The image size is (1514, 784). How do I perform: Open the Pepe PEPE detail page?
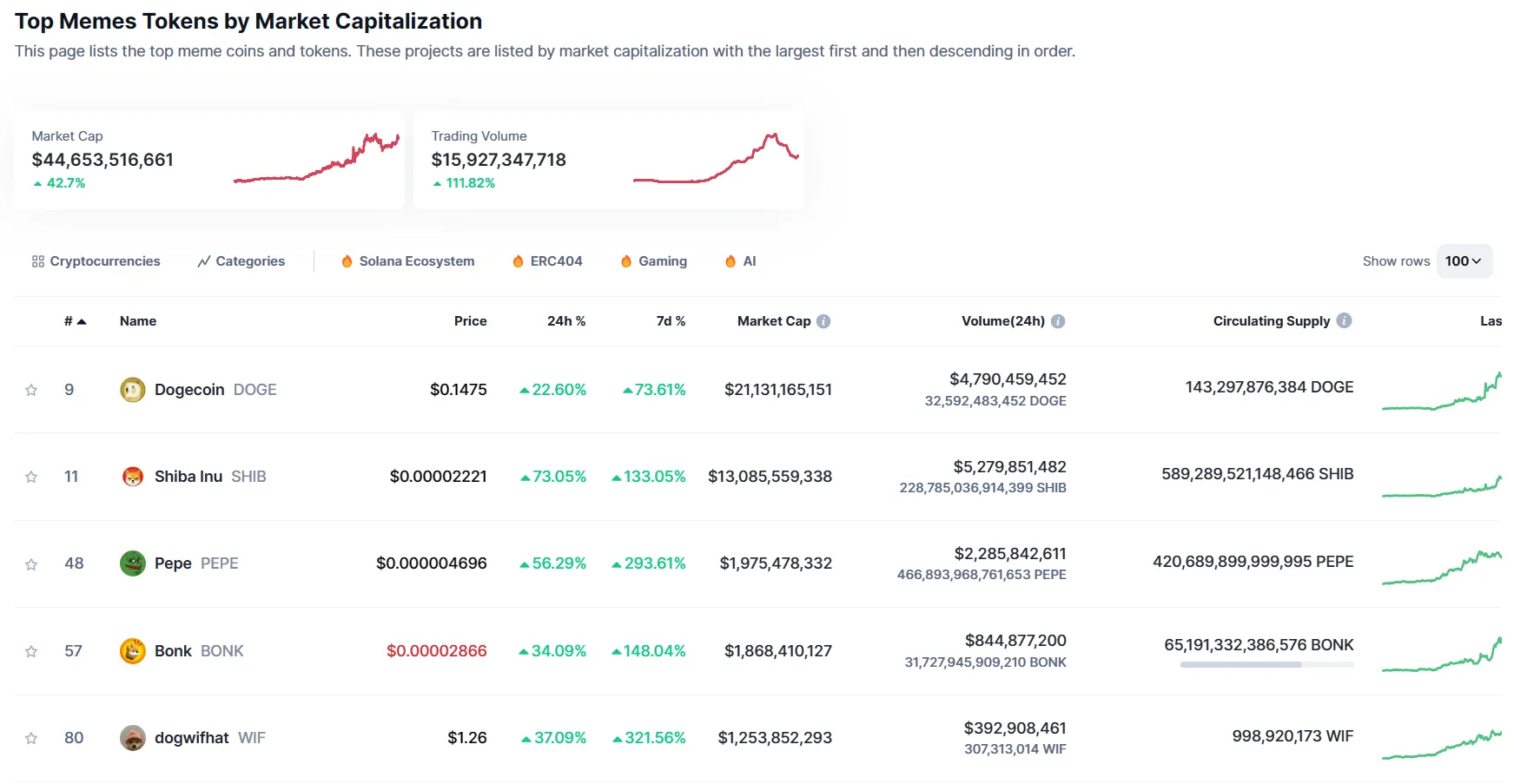tap(196, 563)
